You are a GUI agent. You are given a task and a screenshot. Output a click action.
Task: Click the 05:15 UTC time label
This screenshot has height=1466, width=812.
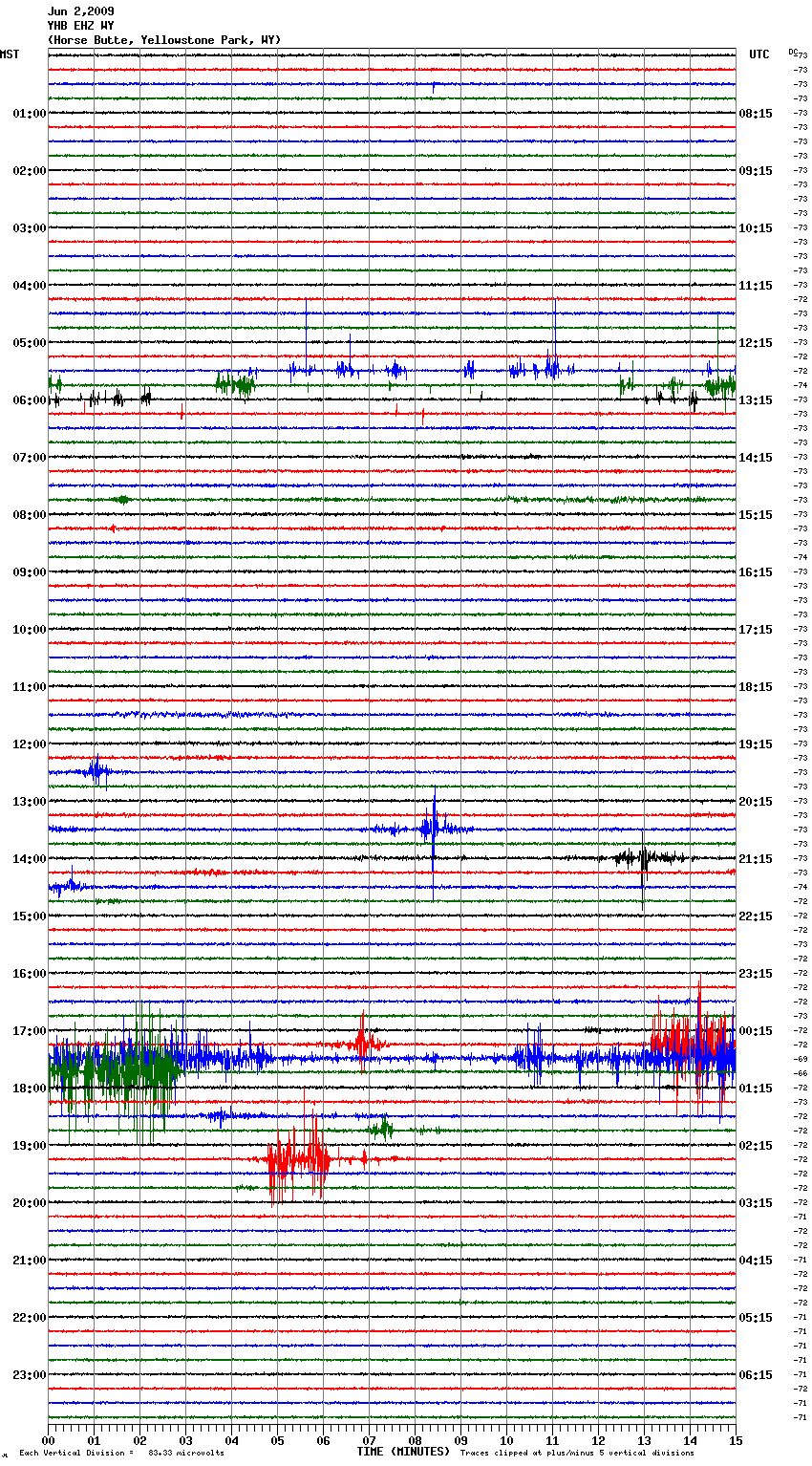756,1318
